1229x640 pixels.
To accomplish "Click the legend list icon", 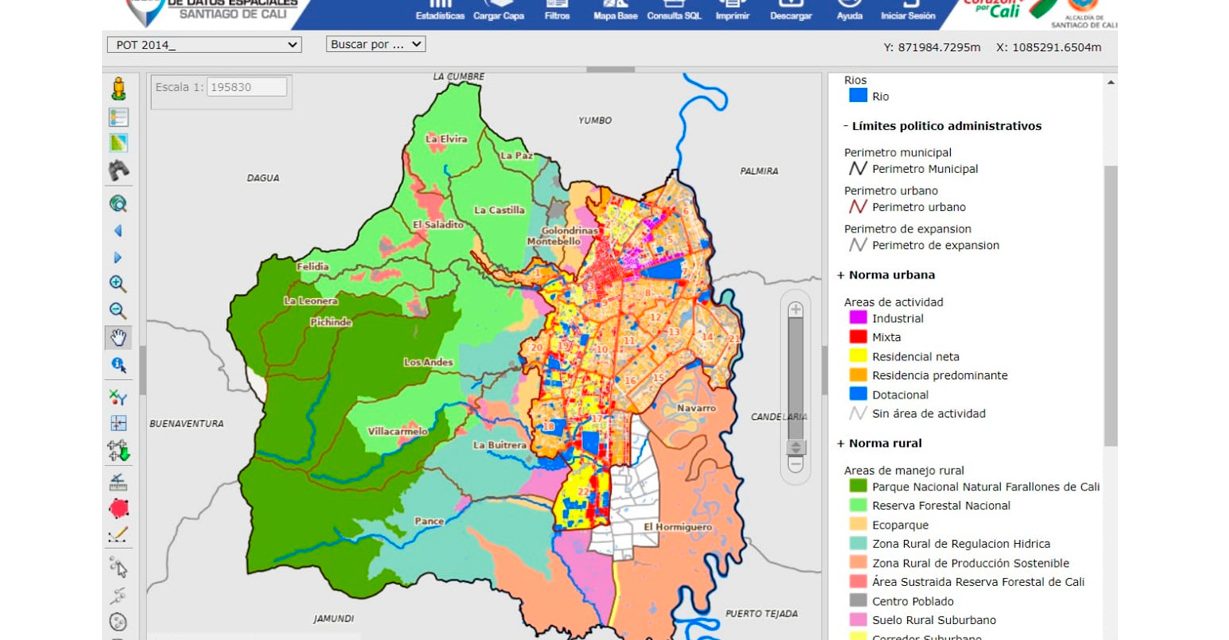I will [x=118, y=117].
